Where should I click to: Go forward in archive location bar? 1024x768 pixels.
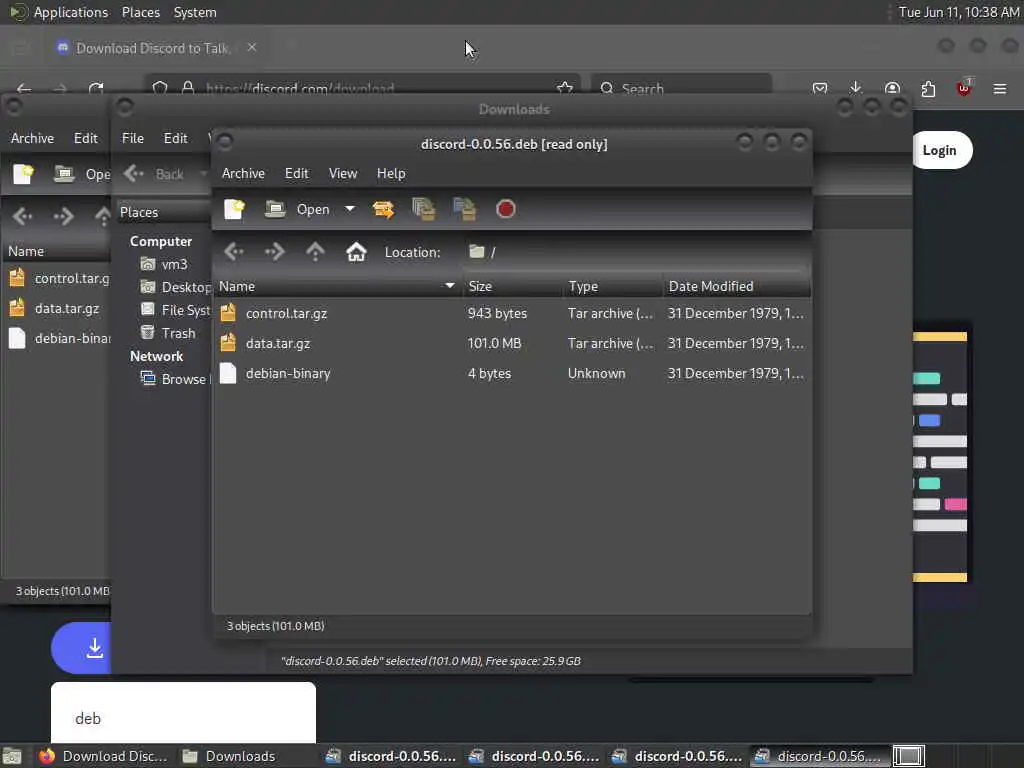pos(275,251)
